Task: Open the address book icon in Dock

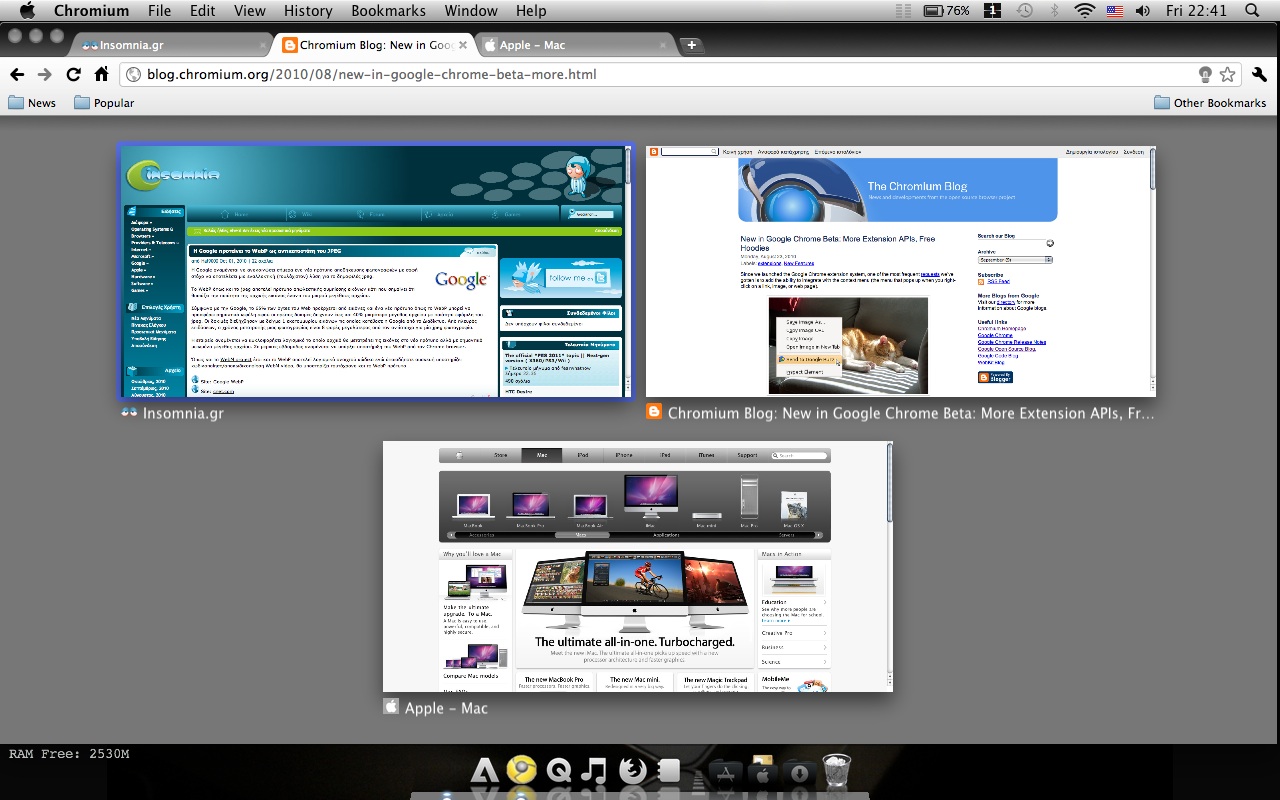Action: [x=669, y=770]
